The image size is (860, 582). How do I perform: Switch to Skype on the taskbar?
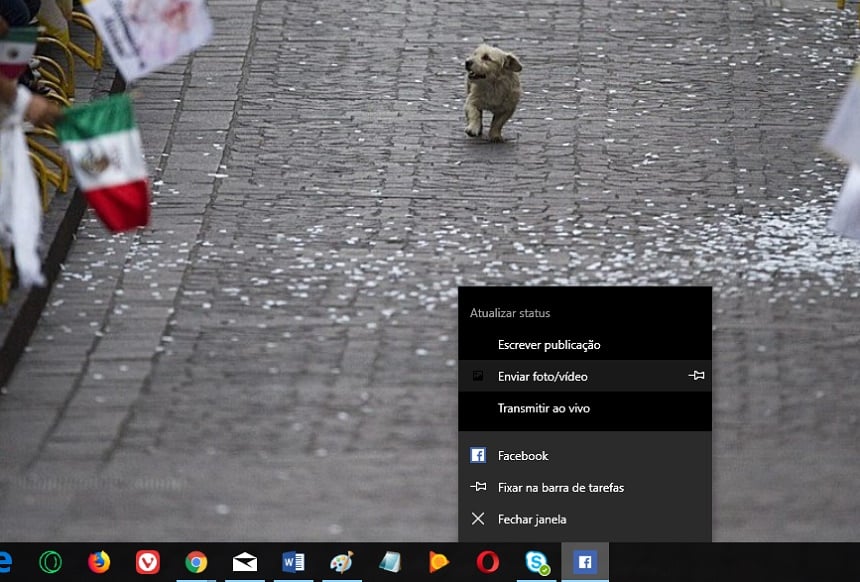pyautogui.click(x=536, y=562)
